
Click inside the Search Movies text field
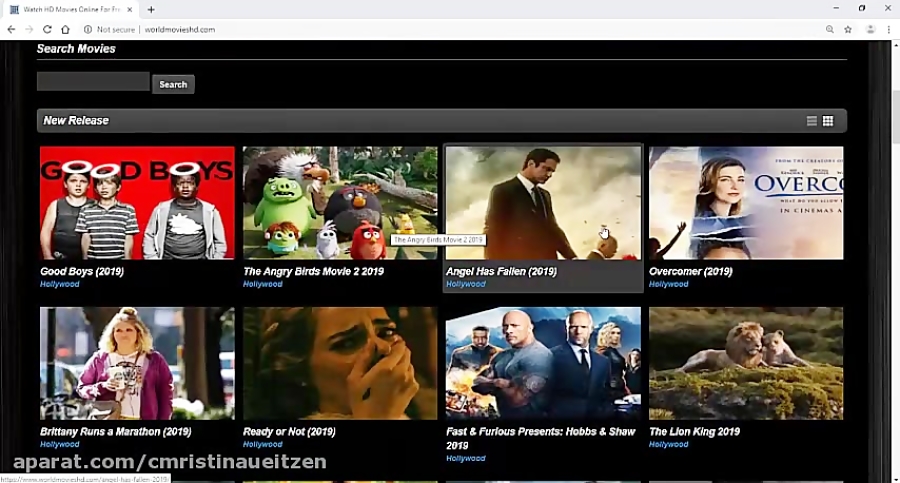[93, 82]
